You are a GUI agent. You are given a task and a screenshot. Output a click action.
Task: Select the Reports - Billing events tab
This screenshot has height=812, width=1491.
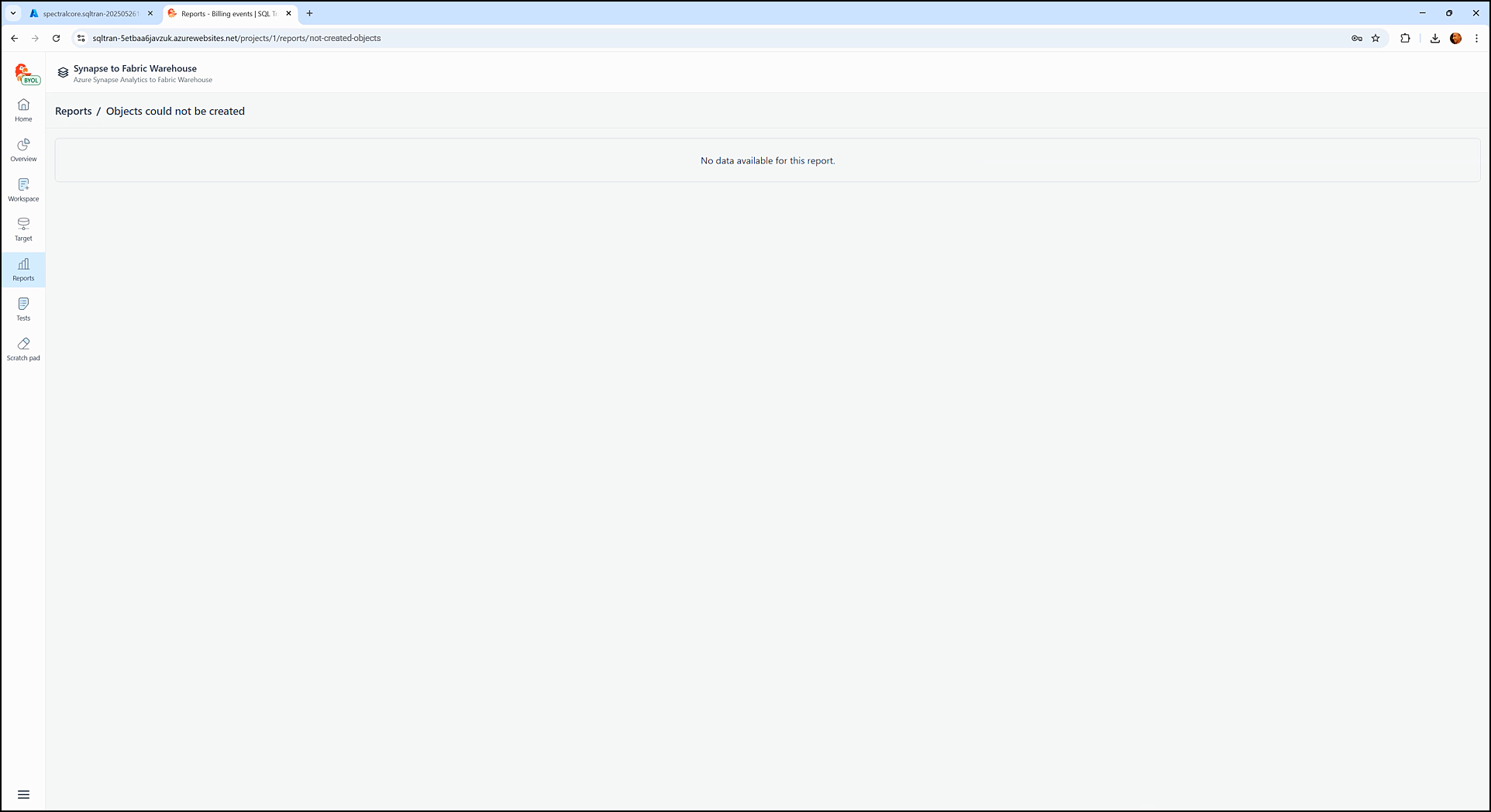(228, 14)
